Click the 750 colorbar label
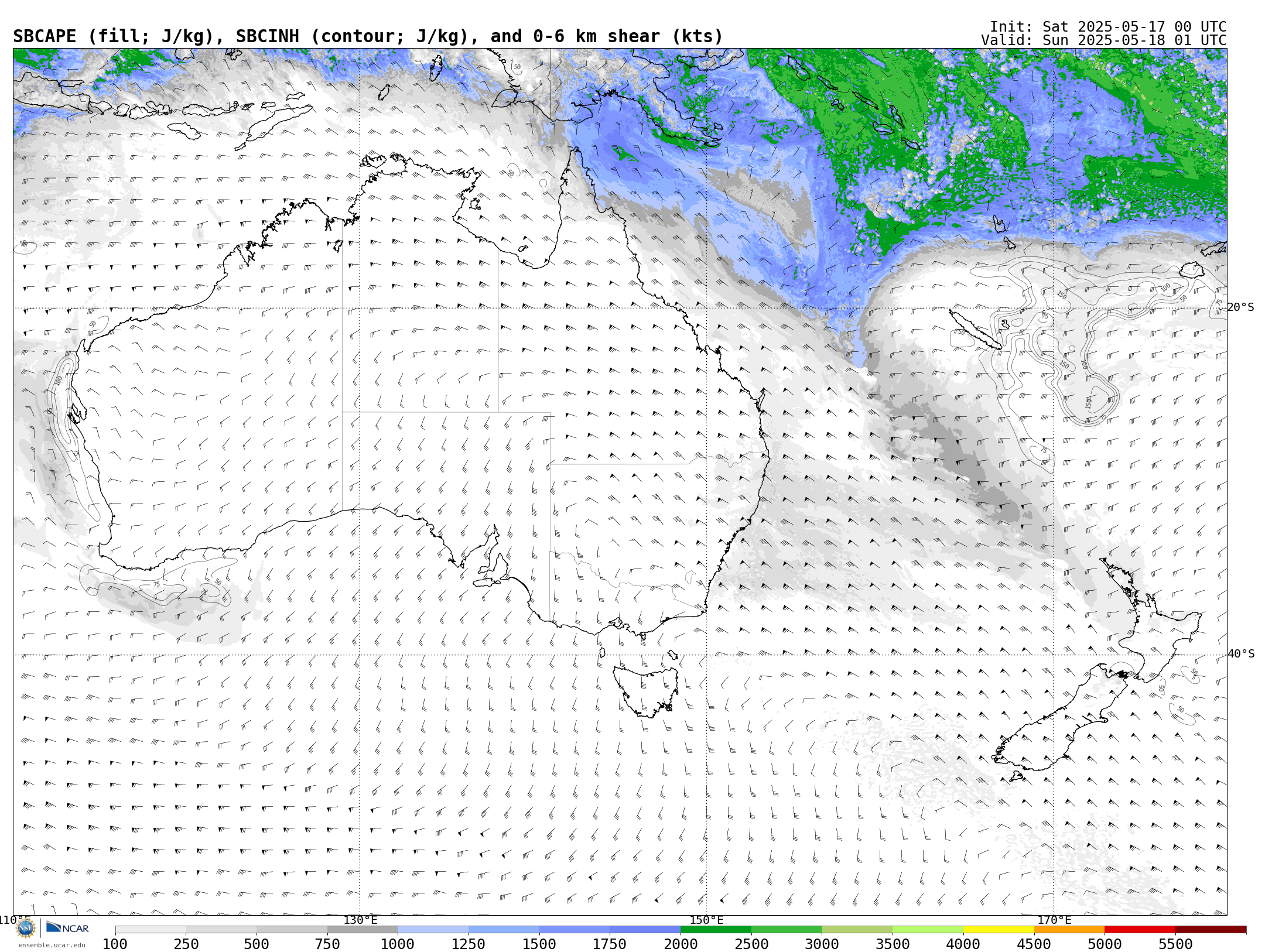1265x952 pixels. (x=327, y=944)
